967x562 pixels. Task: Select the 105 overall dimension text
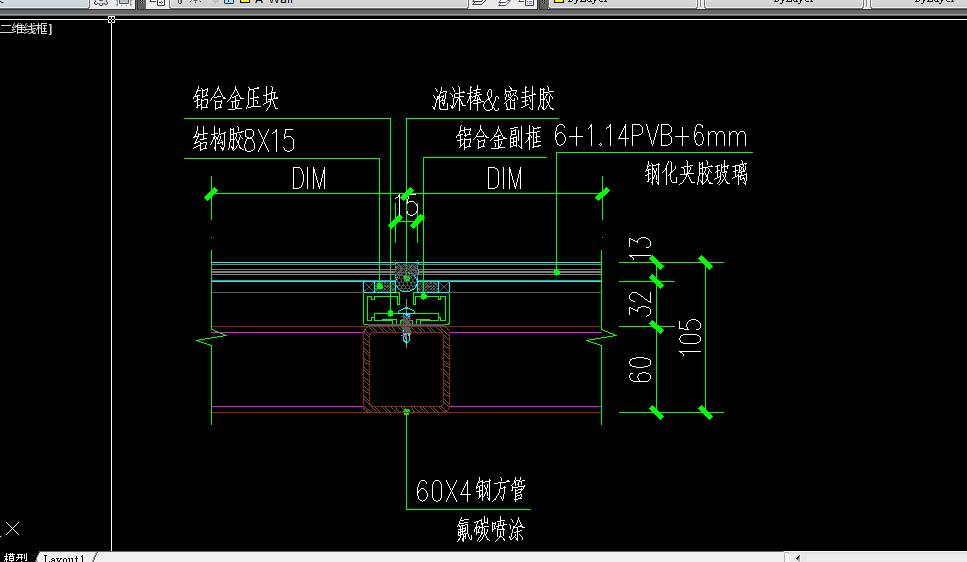pyautogui.click(x=690, y=337)
